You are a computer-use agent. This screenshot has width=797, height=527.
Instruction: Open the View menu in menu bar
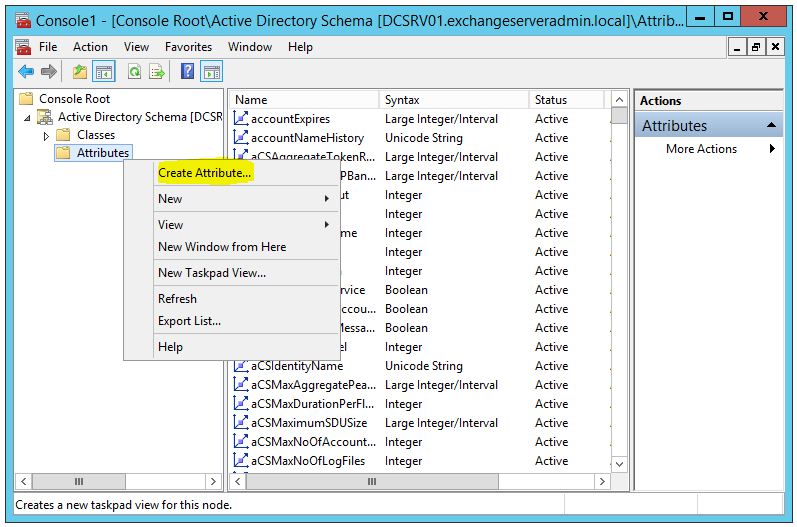tap(136, 47)
